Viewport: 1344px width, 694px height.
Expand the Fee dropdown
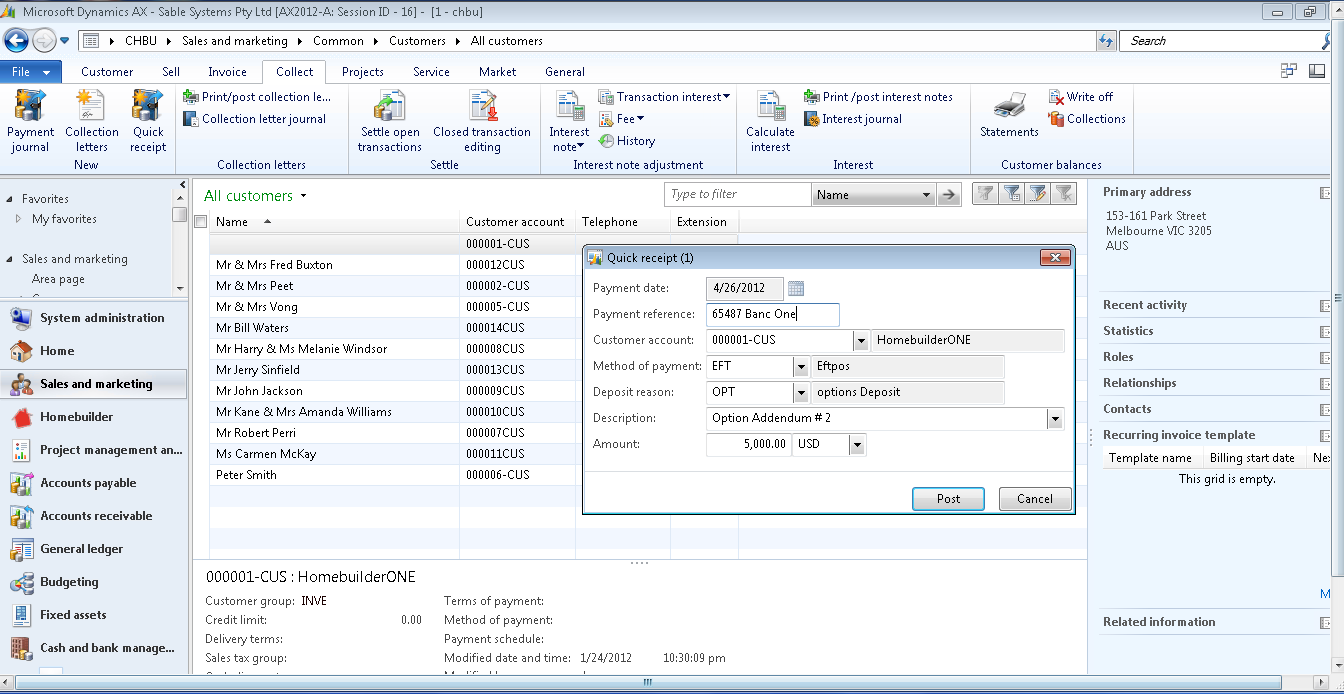coord(621,119)
